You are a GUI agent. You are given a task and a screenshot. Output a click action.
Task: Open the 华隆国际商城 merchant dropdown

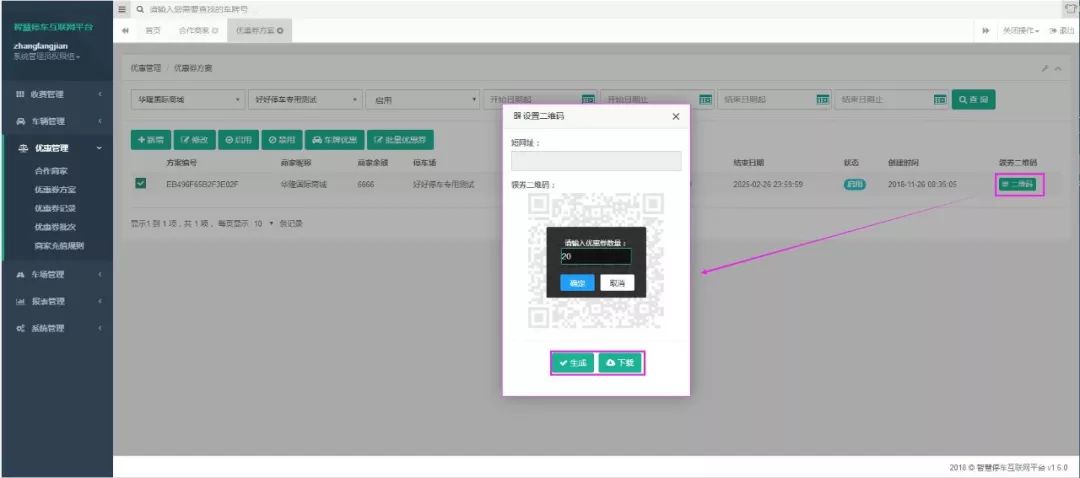188,100
